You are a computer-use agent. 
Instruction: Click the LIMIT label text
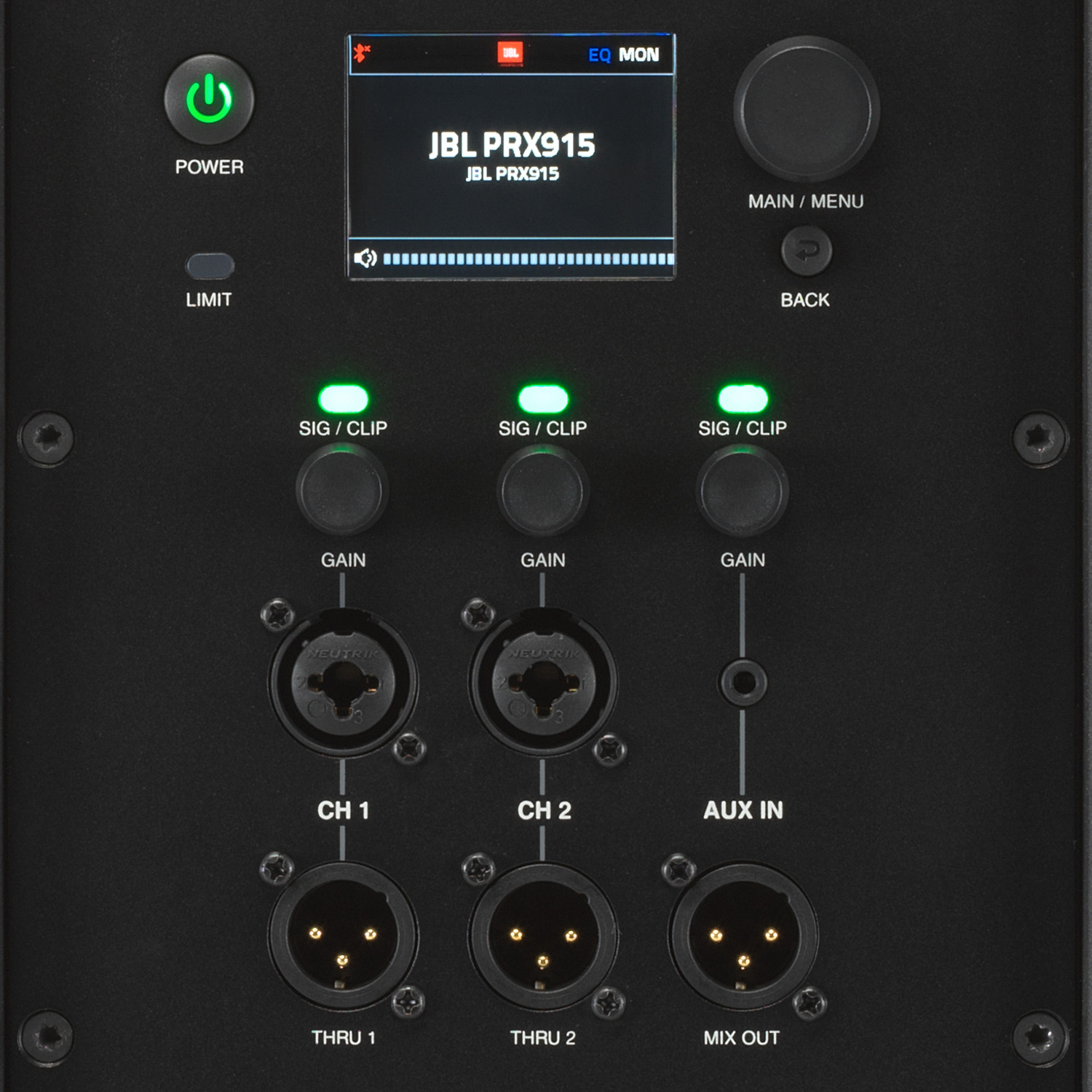click(209, 300)
